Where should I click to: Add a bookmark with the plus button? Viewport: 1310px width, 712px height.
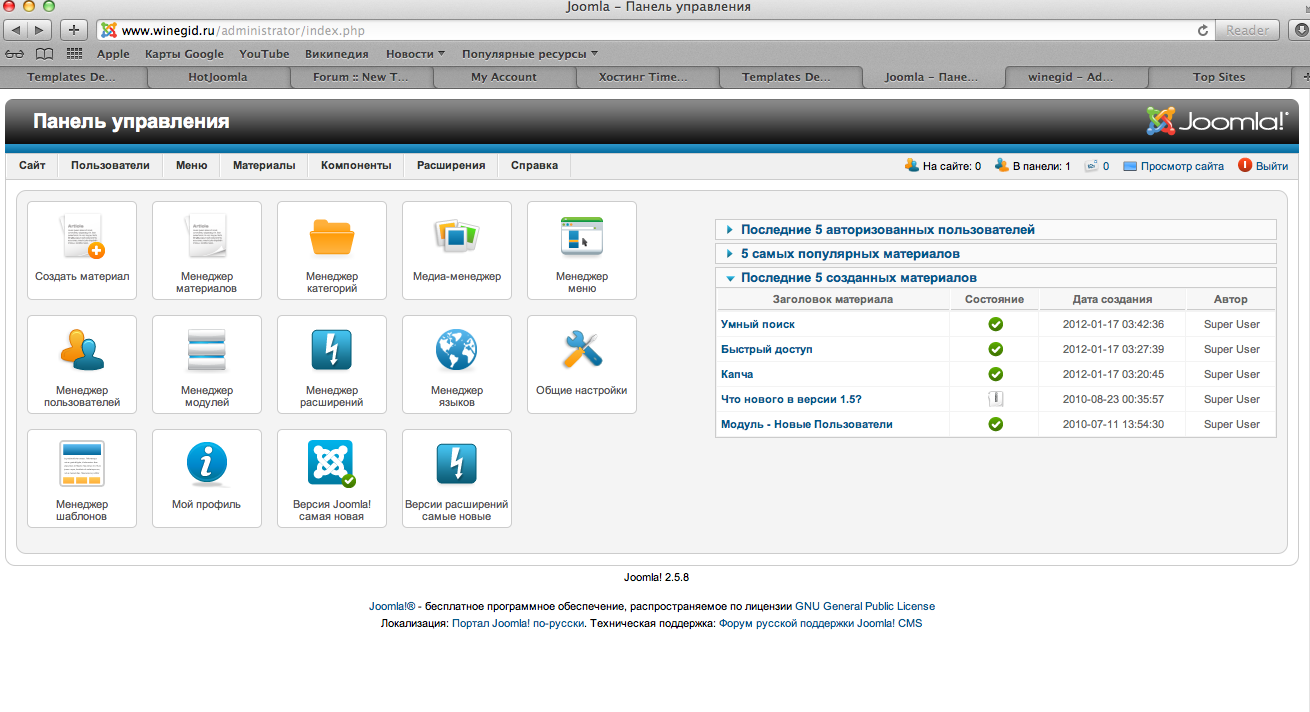[74, 30]
